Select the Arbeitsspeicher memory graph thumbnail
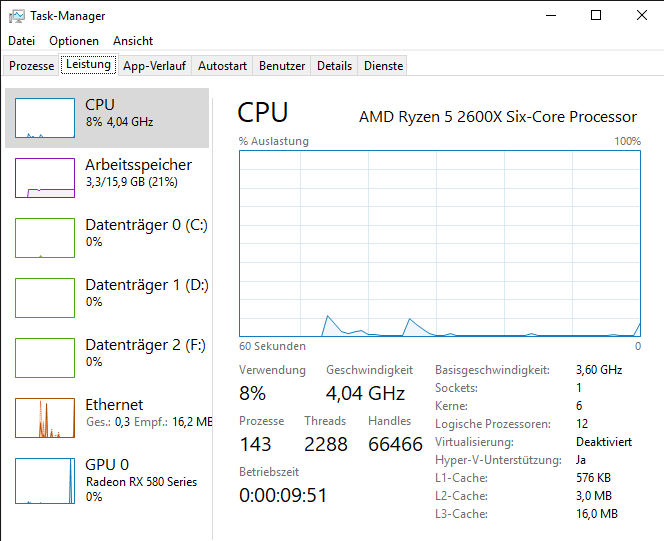Screen dimensions: 664x541 [x=45, y=178]
